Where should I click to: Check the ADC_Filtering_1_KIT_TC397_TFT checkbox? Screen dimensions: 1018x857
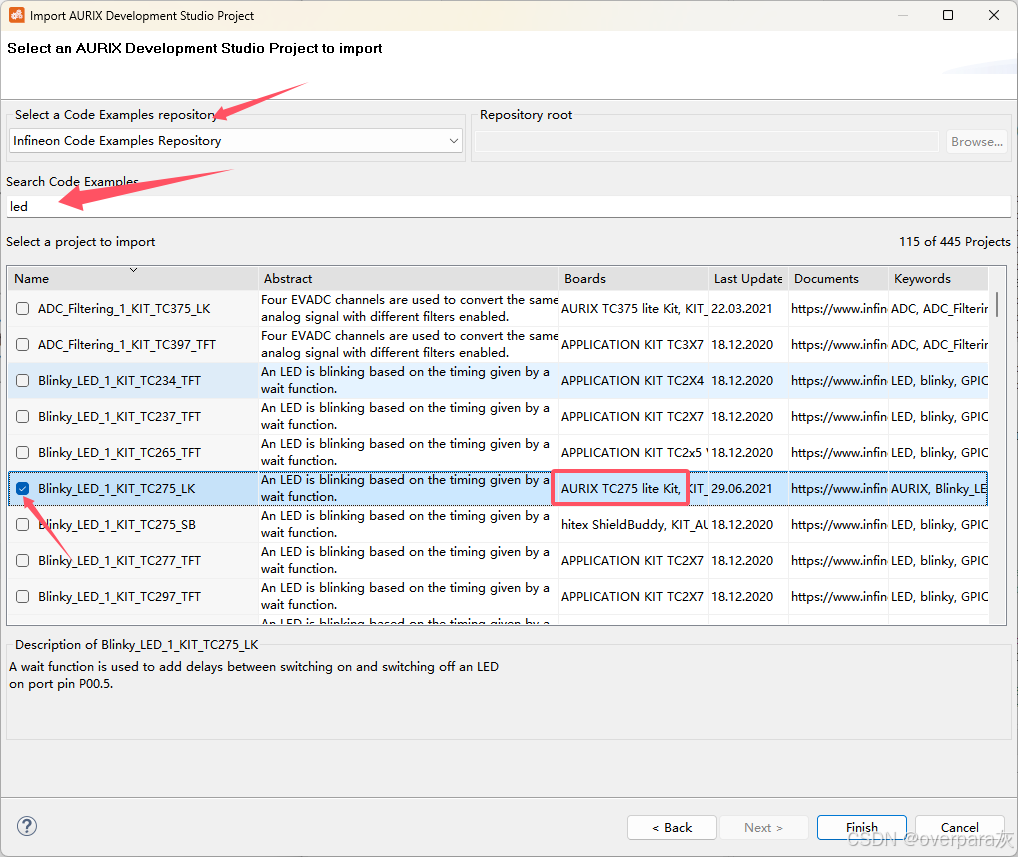(23, 344)
